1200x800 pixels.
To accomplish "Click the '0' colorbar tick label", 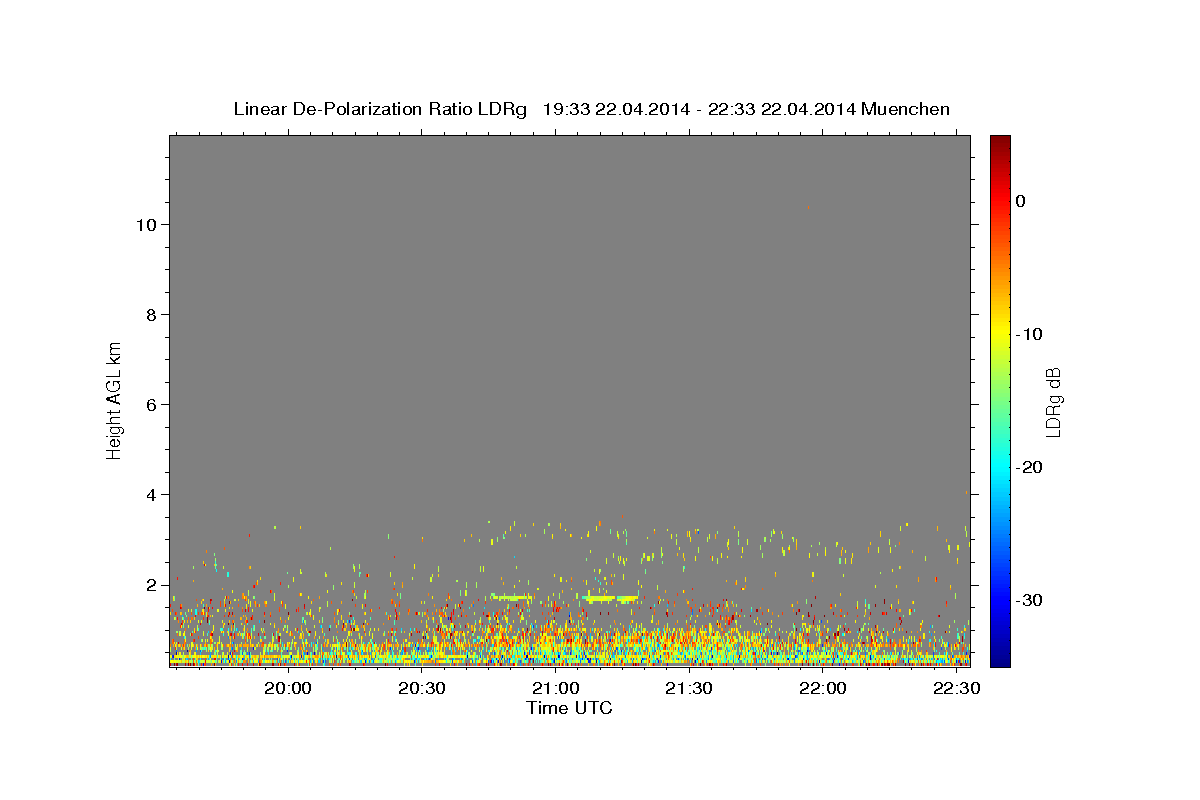I will (x=1020, y=201).
